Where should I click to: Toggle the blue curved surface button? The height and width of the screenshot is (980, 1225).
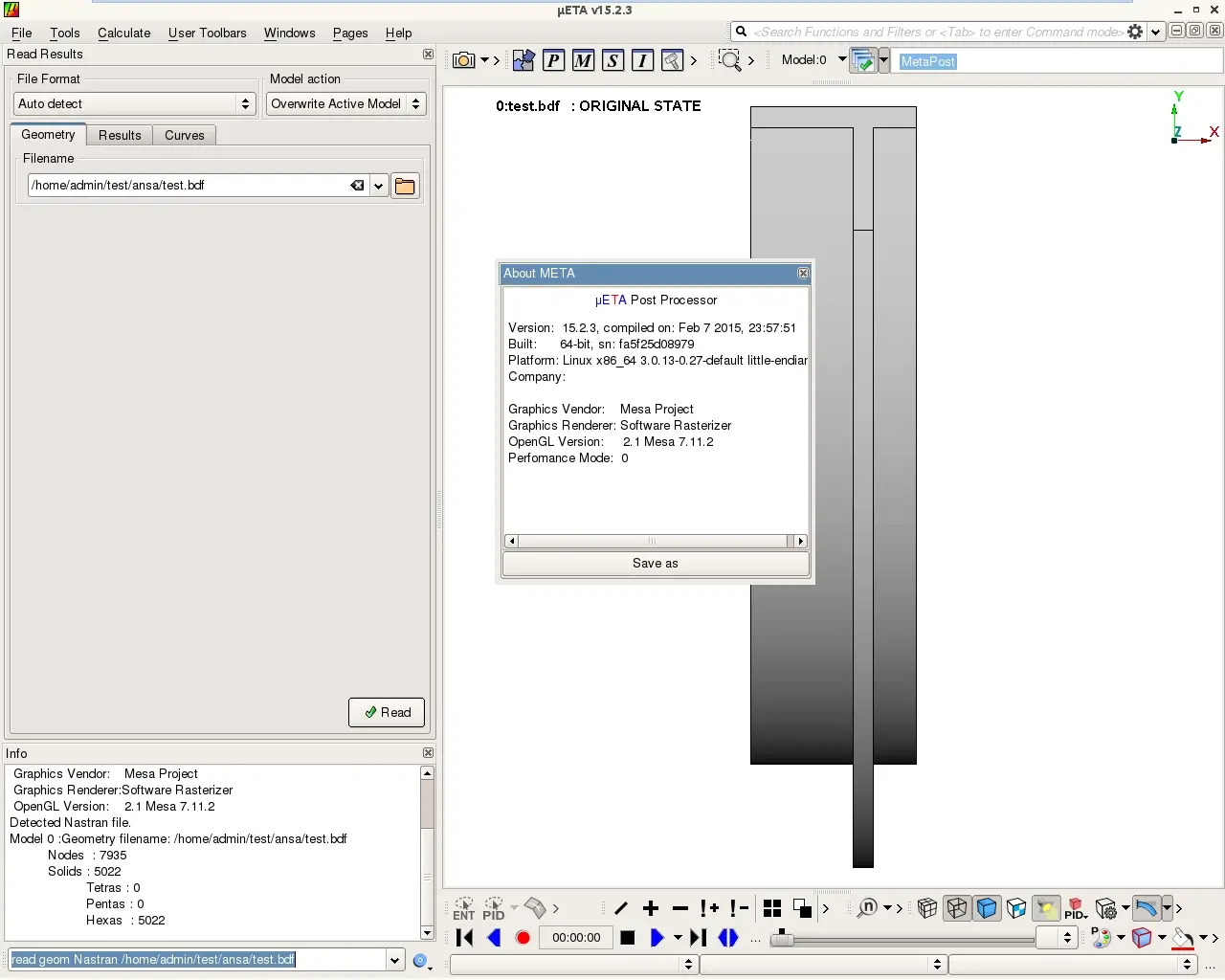click(1146, 908)
